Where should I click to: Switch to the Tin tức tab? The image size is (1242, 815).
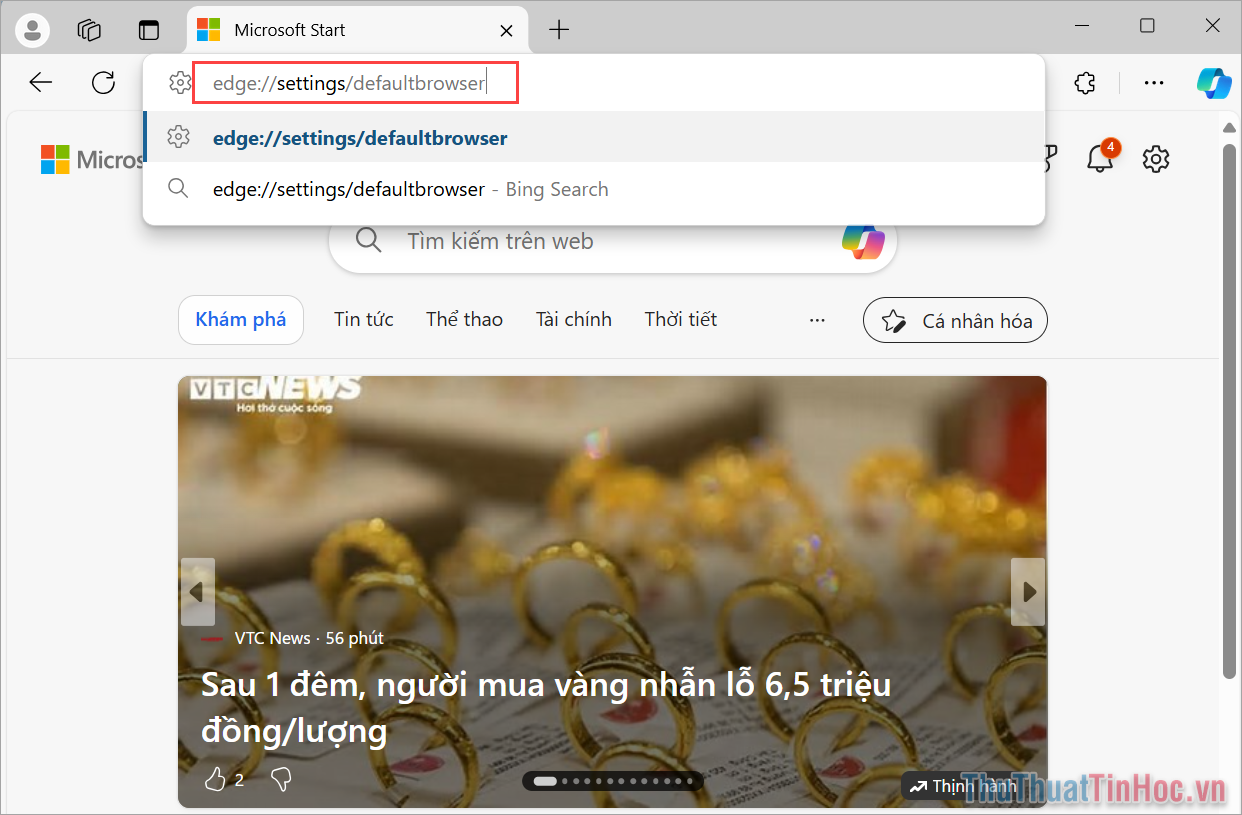click(x=363, y=319)
